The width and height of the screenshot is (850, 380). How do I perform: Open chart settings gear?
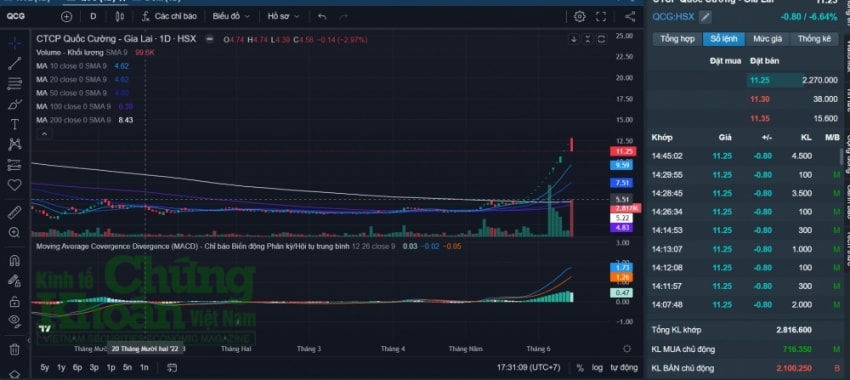click(x=579, y=16)
